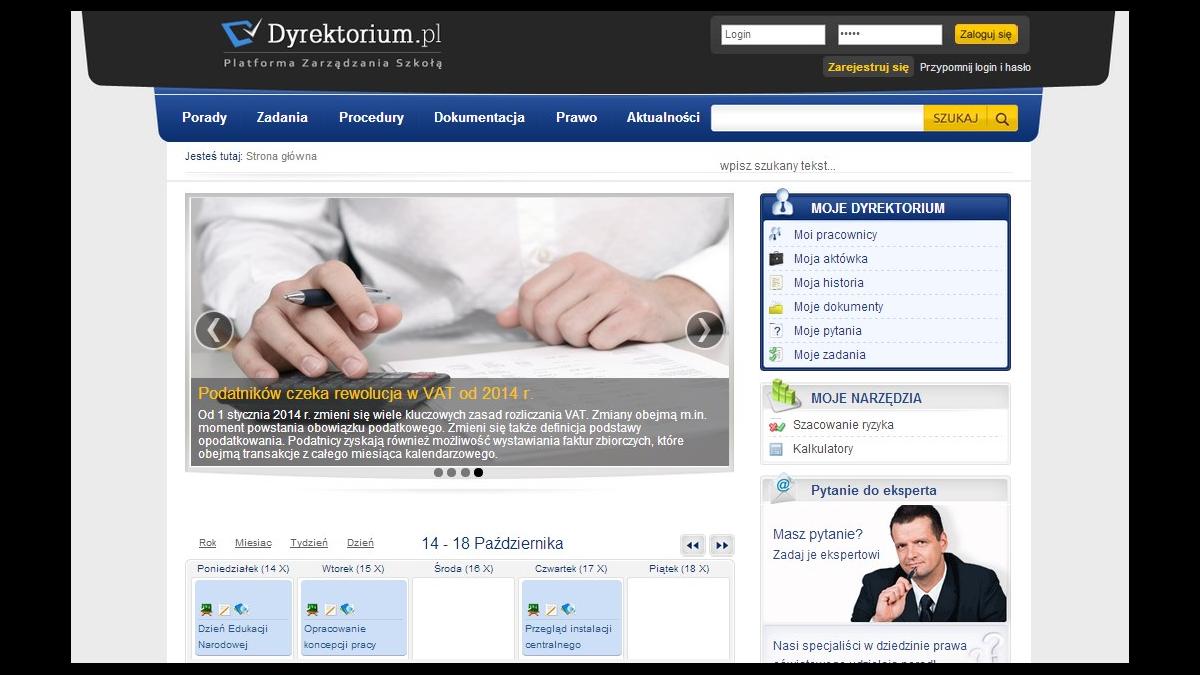This screenshot has width=1200, height=675.
Task: Click edit pencil icon on Opracowanie koncepcji pracy
Action: (x=330, y=609)
